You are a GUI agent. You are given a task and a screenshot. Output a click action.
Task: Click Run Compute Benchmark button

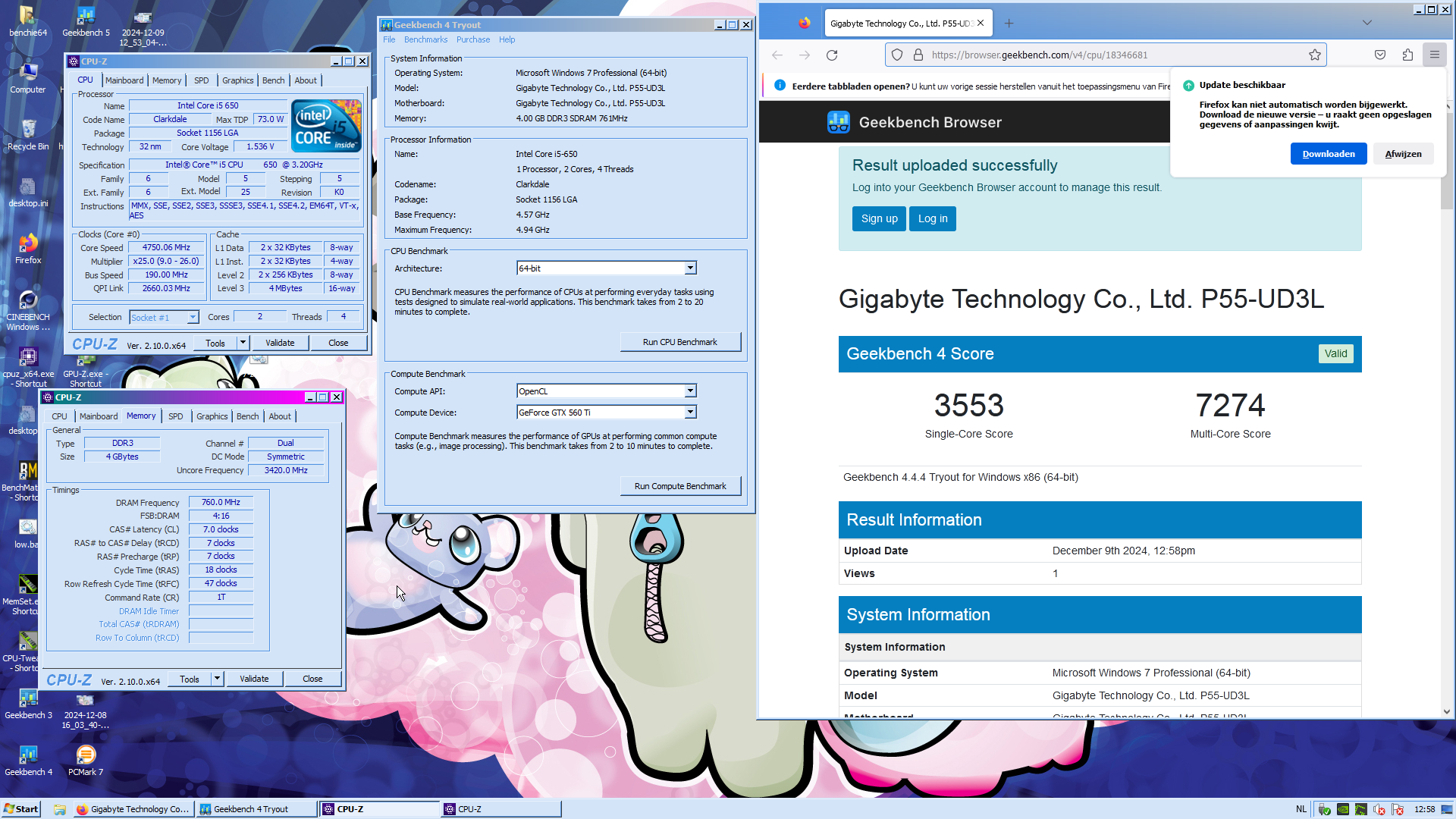coord(680,486)
